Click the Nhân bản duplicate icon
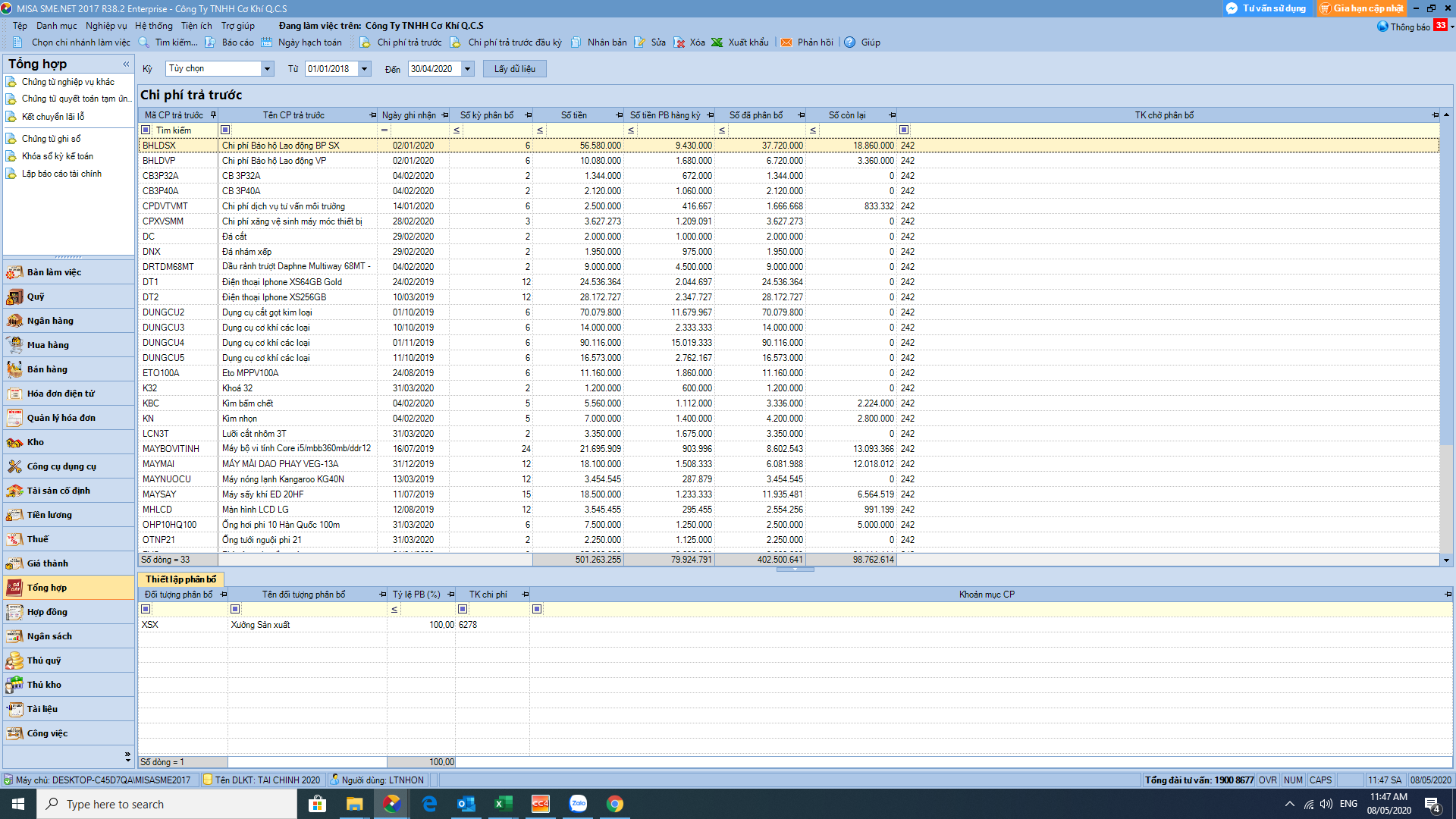Image resolution: width=1456 pixels, height=819 pixels. pyautogui.click(x=576, y=42)
